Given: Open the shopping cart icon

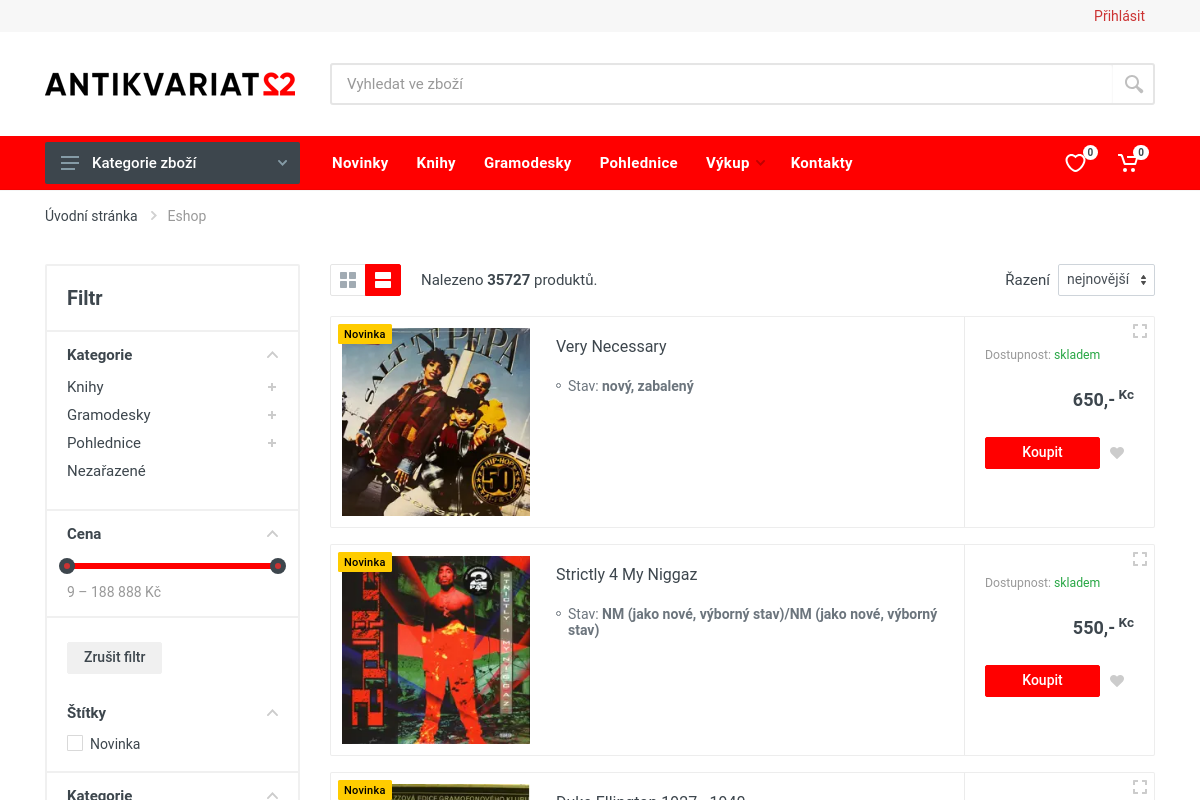Looking at the screenshot, I should click(1128, 163).
